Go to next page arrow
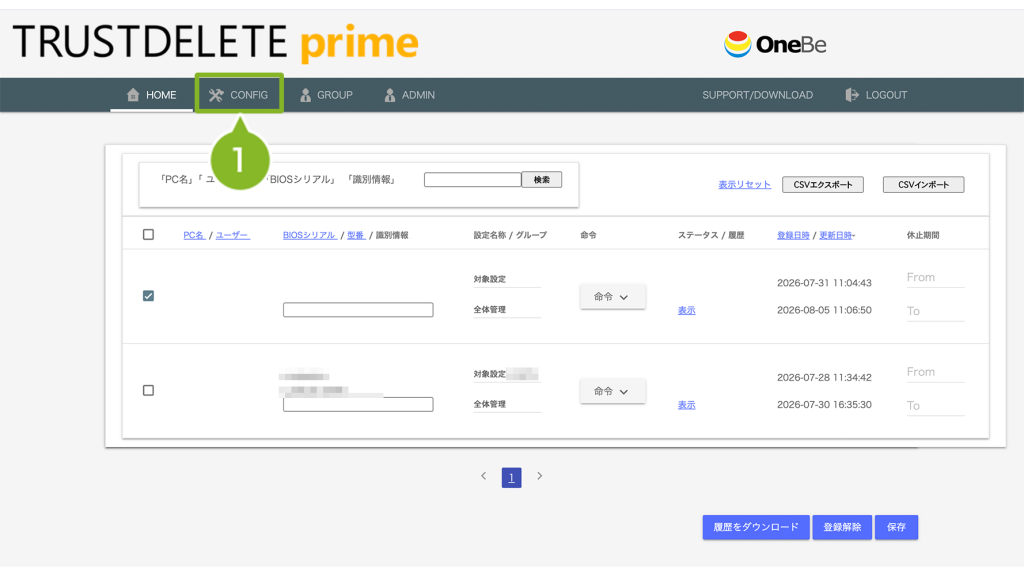Image resolution: width=1024 pixels, height=576 pixels. coord(539,476)
